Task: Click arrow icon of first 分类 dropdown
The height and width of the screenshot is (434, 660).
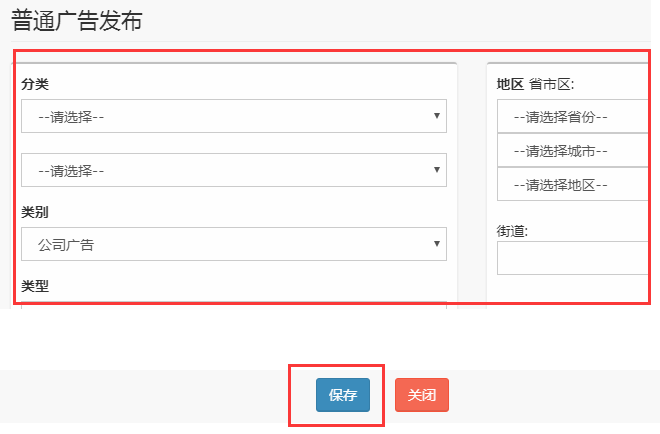Action: [x=437, y=116]
